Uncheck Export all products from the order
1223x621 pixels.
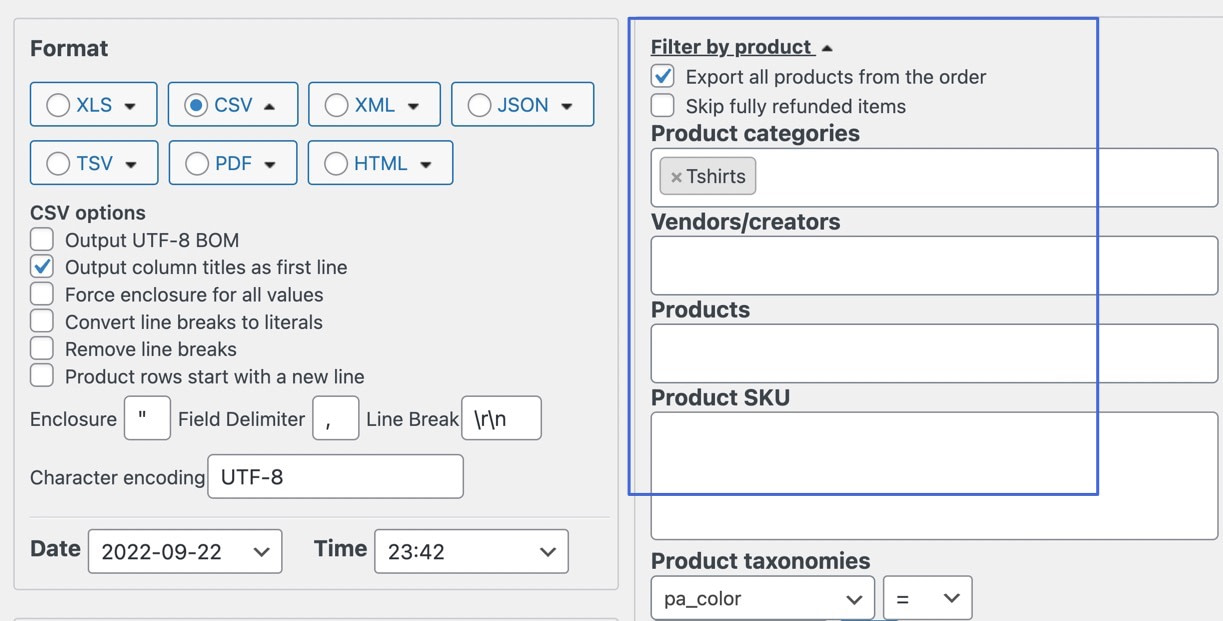pyautogui.click(x=663, y=77)
